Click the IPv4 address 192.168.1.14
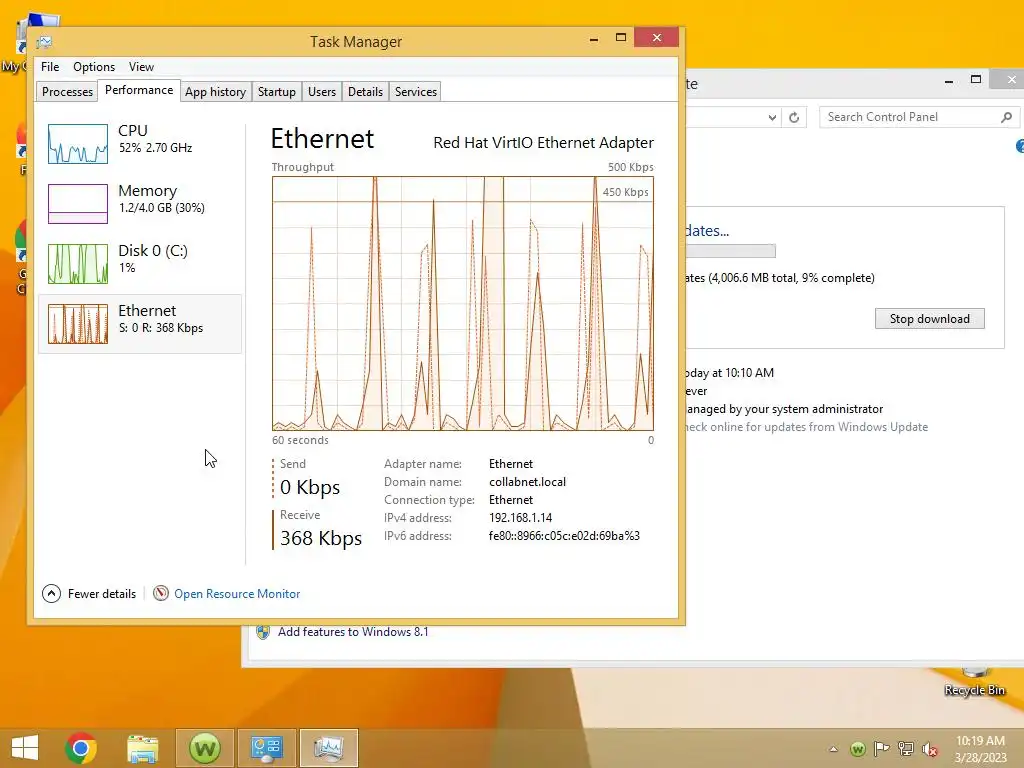The width and height of the screenshot is (1024, 768). pyautogui.click(x=520, y=518)
